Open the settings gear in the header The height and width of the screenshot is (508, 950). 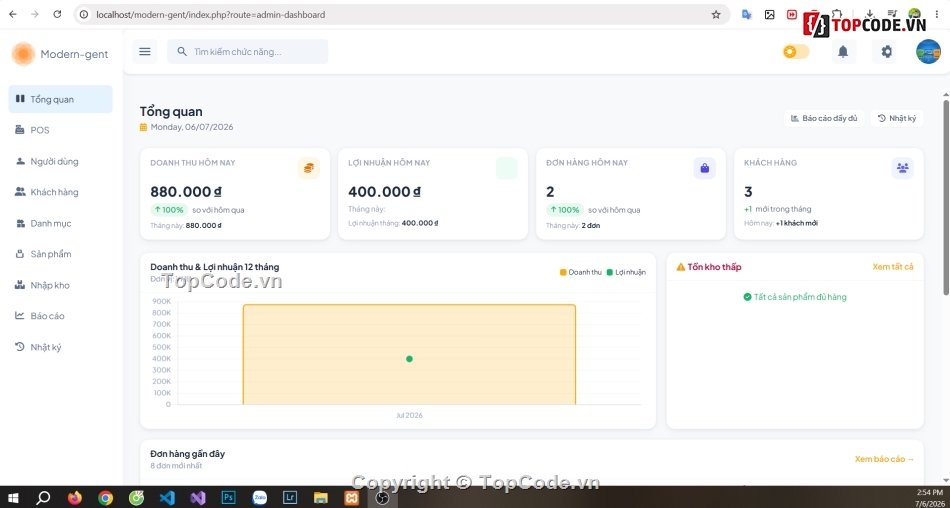(886, 52)
